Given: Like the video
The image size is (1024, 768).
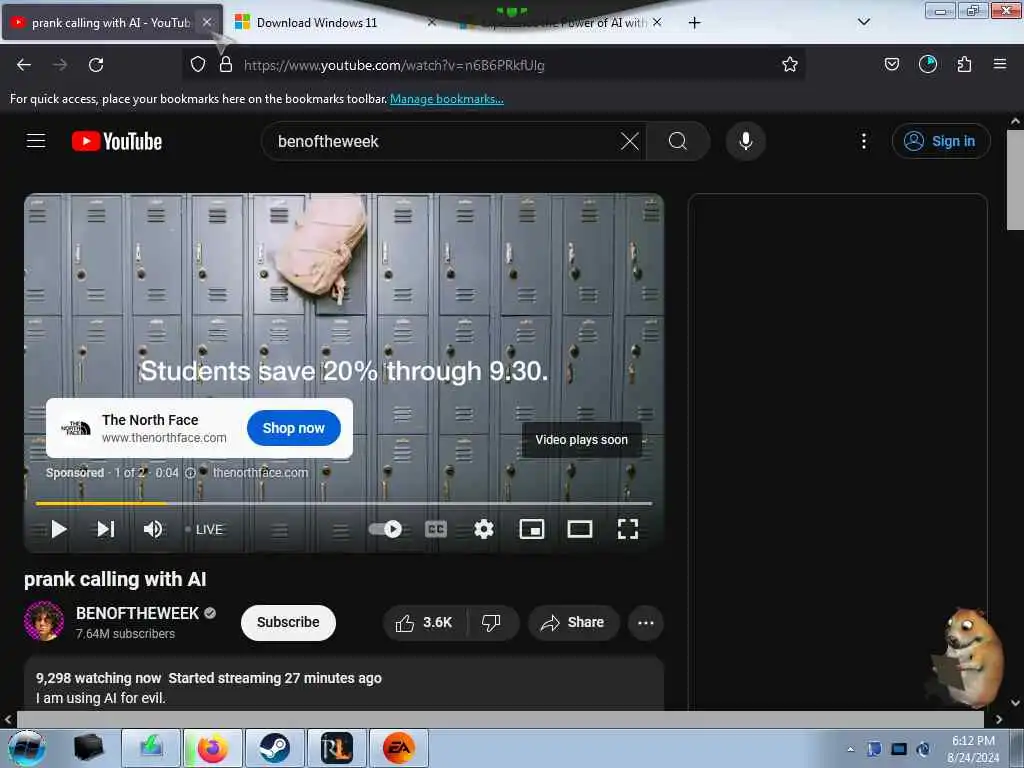Looking at the screenshot, I should pyautogui.click(x=424, y=622).
